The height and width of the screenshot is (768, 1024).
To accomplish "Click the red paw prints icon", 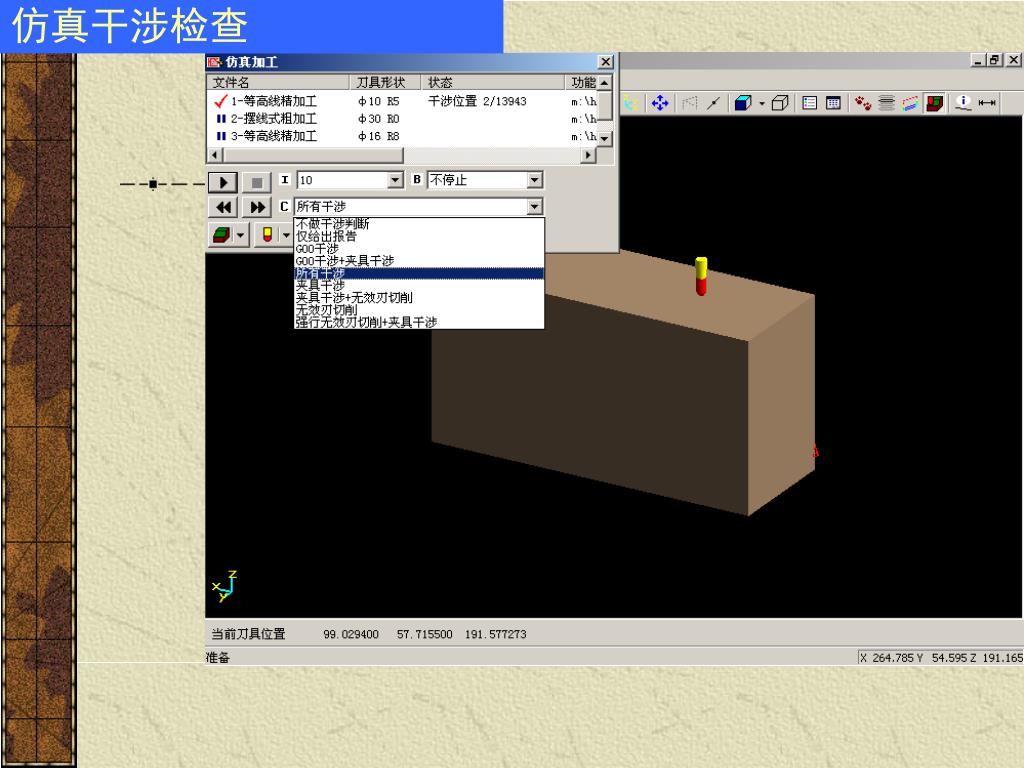I will (862, 103).
